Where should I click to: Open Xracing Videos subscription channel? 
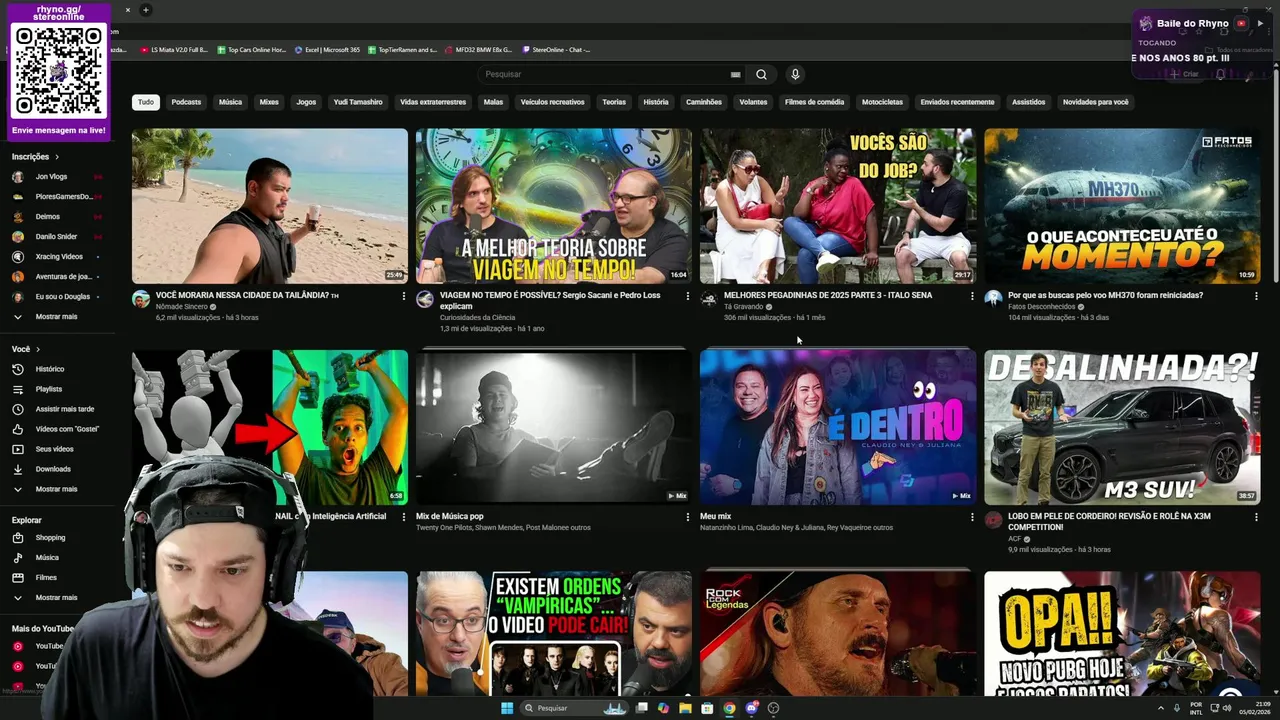click(x=59, y=257)
